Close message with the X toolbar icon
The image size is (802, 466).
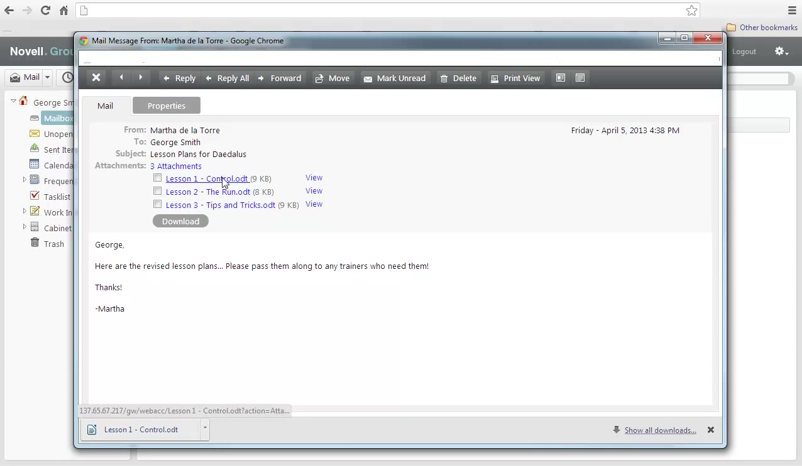(x=96, y=77)
